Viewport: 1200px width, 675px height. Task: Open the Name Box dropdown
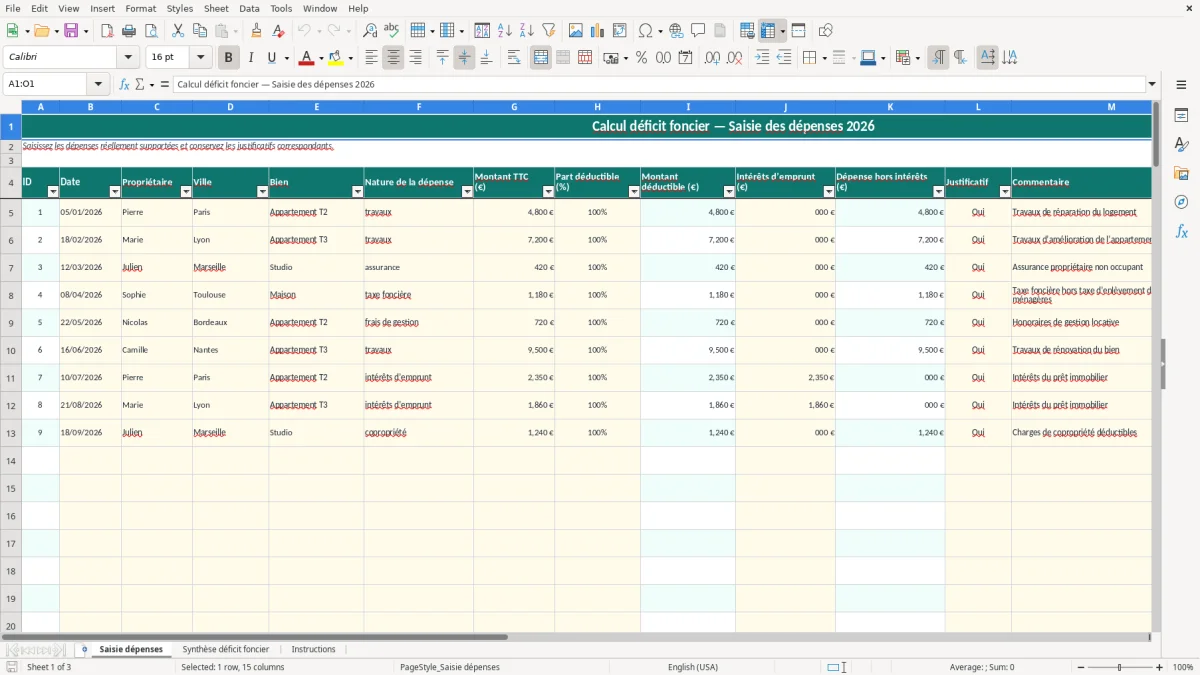99,84
